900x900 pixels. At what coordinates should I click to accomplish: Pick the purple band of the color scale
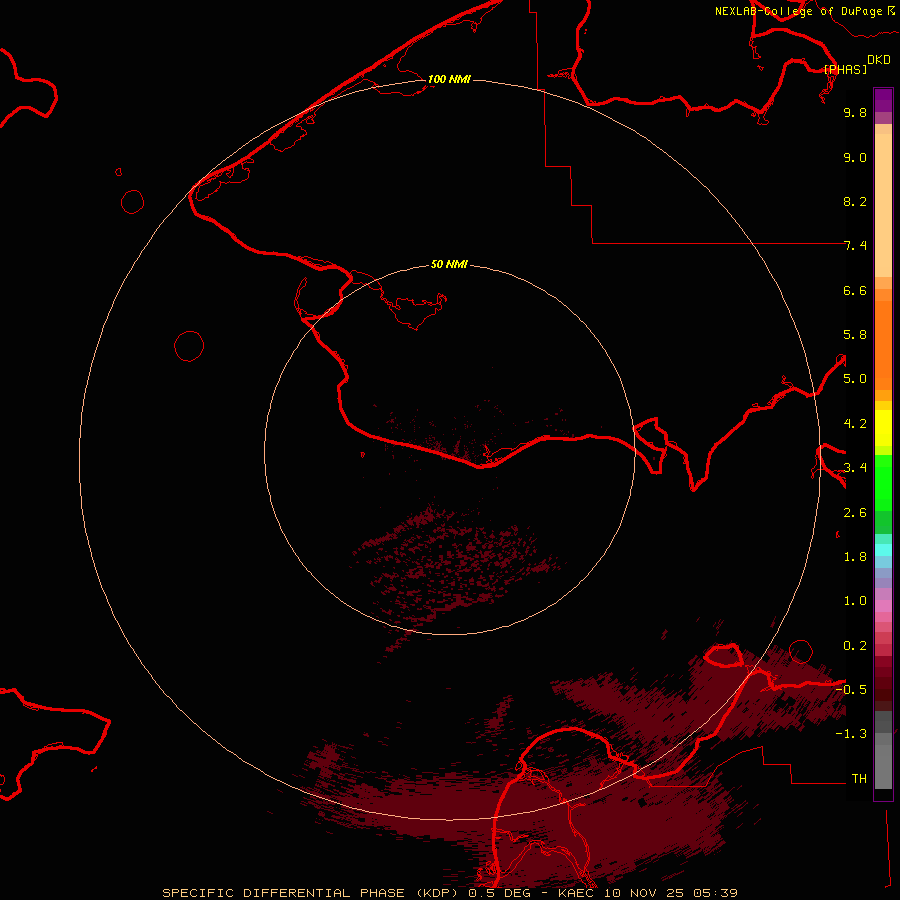[x=883, y=100]
